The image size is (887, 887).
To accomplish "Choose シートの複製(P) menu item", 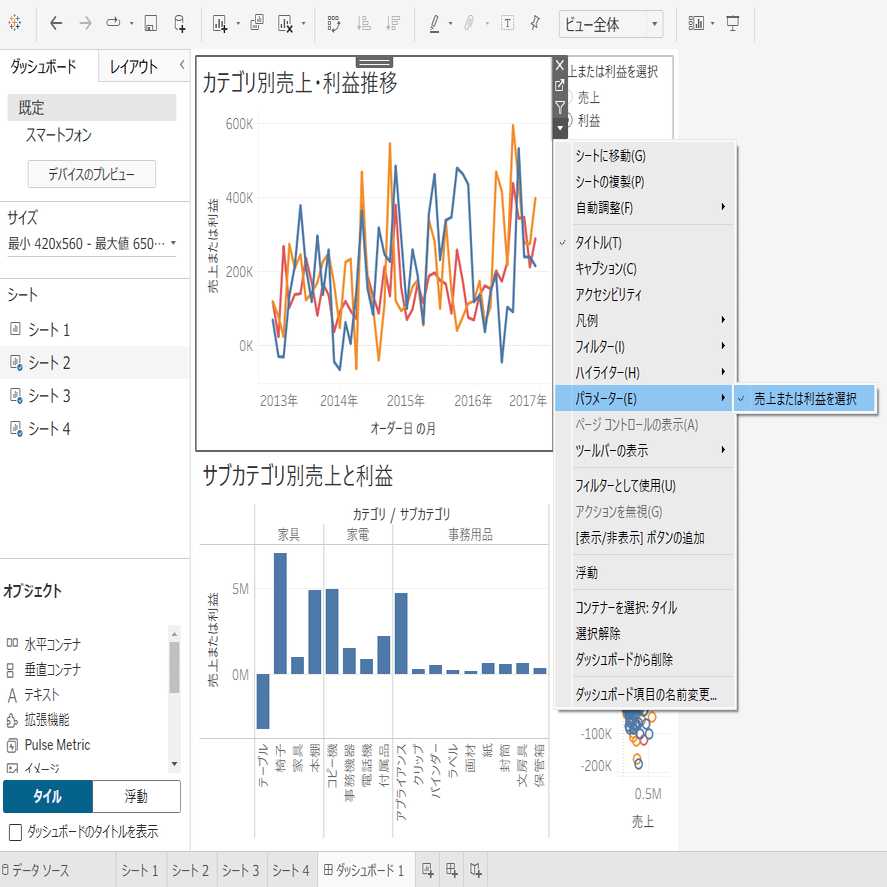I will (x=645, y=182).
